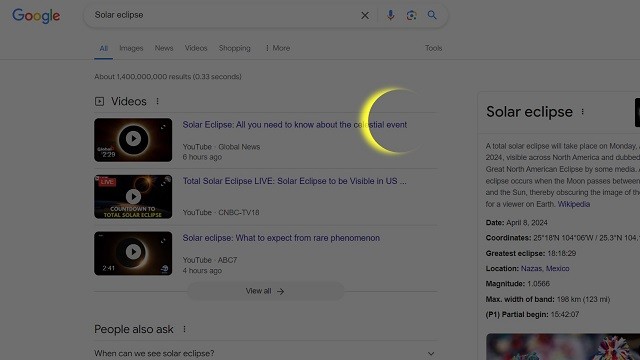Switch to the Shopping tab
The image size is (640, 360).
pyautogui.click(x=235, y=48)
